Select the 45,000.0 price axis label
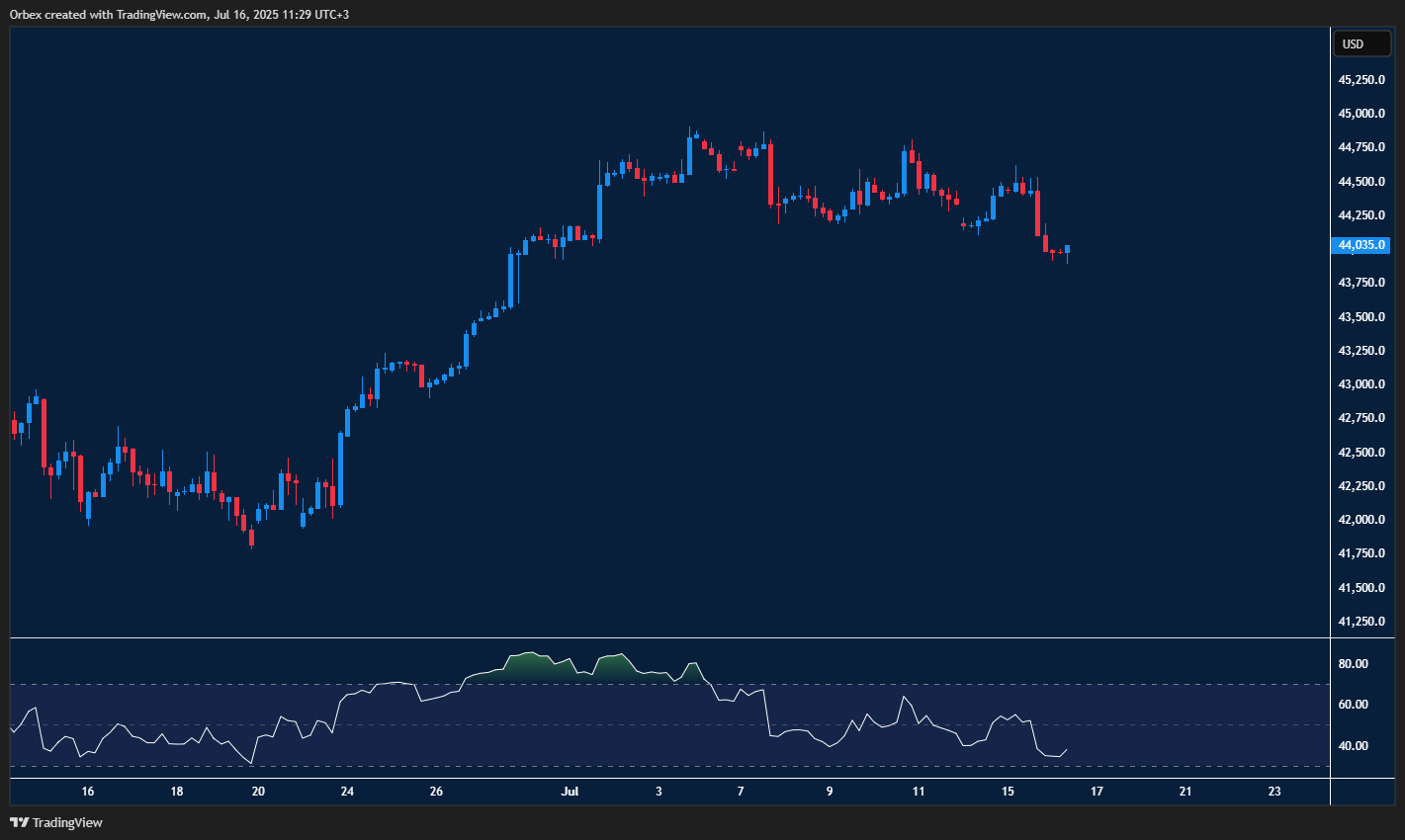Screen dimensions: 1405x840 click(x=1361, y=114)
